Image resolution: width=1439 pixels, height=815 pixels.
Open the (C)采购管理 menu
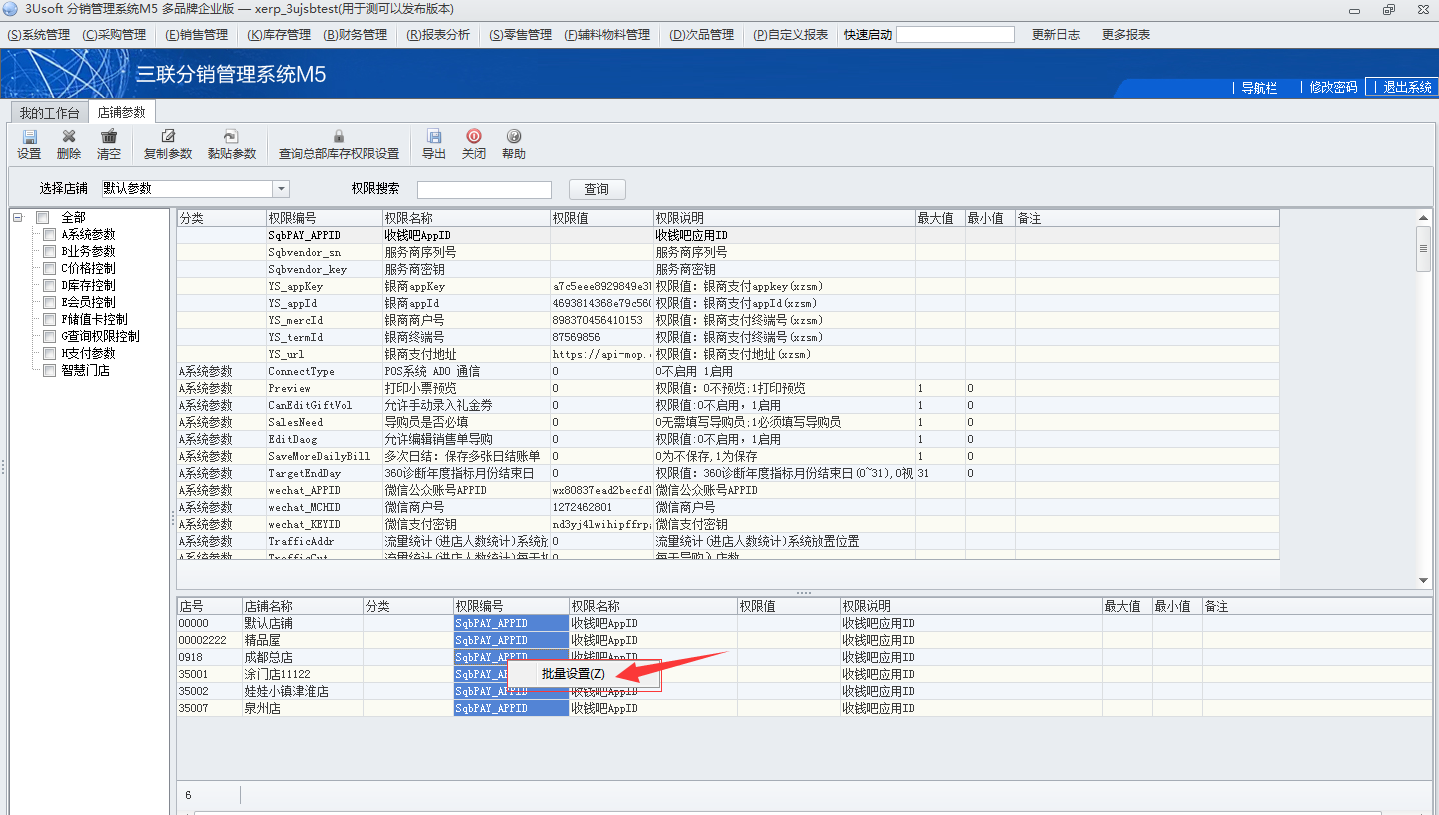[x=114, y=34]
